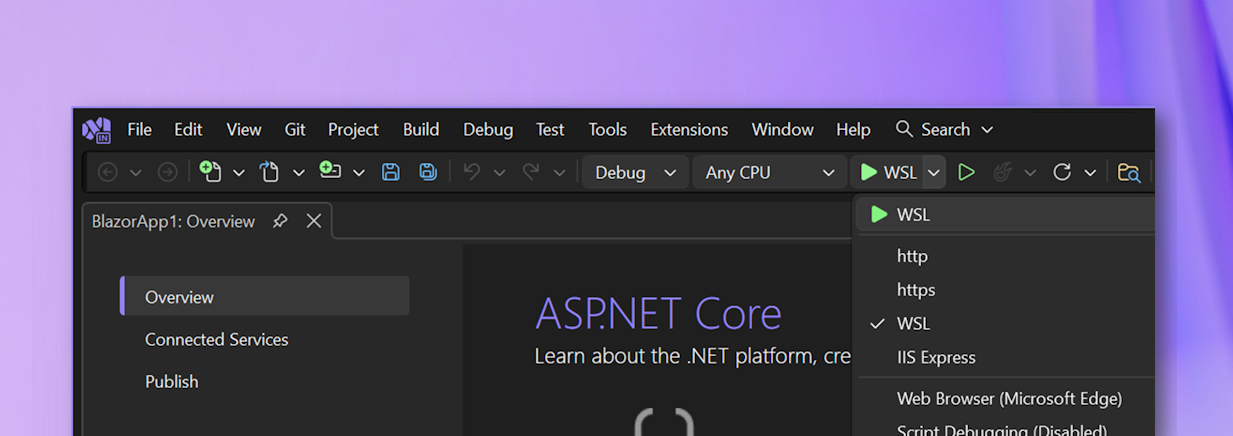1233x436 pixels.
Task: Click the Add New Item icon
Action: (x=330, y=171)
